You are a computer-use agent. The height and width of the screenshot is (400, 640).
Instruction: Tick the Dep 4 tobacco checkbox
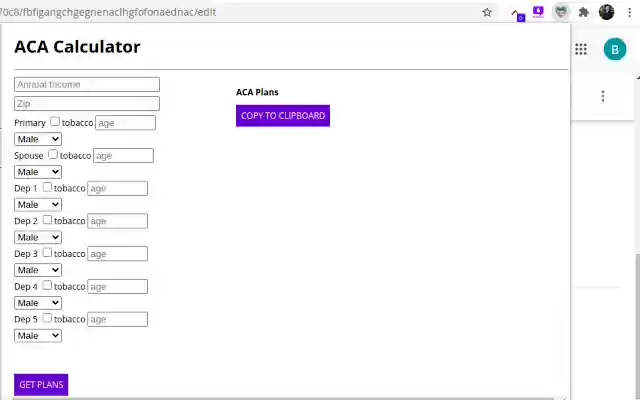47,285
